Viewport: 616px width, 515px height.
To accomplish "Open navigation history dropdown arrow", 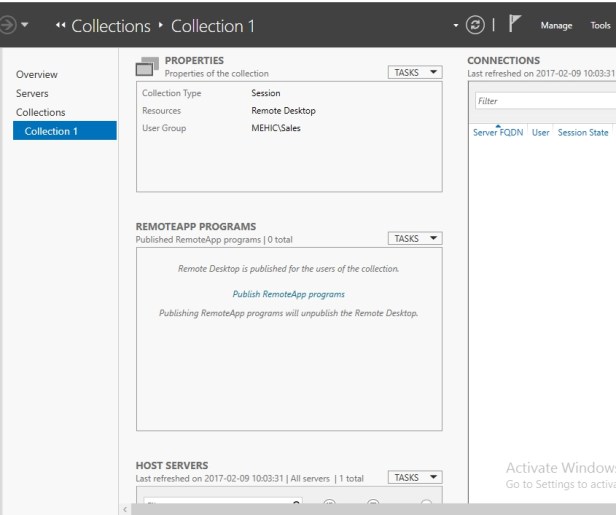I will coord(25,25).
